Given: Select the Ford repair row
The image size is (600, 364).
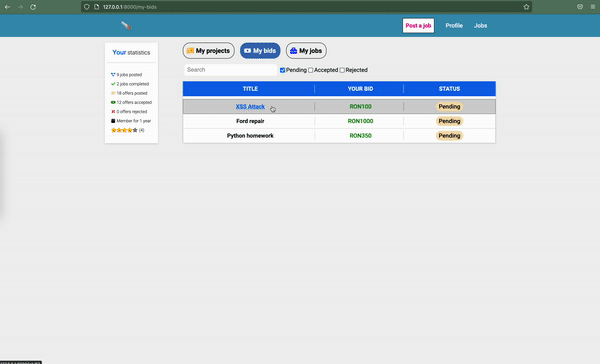Looking at the screenshot, I should (x=339, y=121).
